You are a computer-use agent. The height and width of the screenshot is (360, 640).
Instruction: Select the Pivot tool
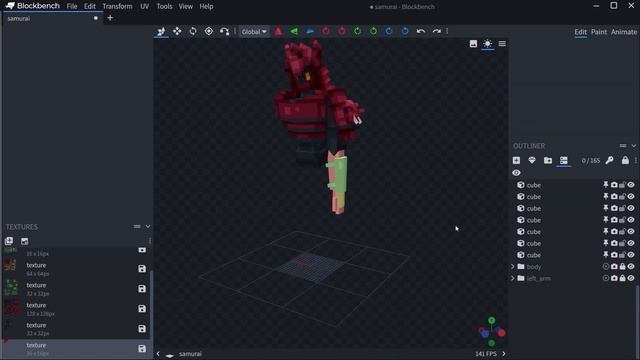[209, 31]
